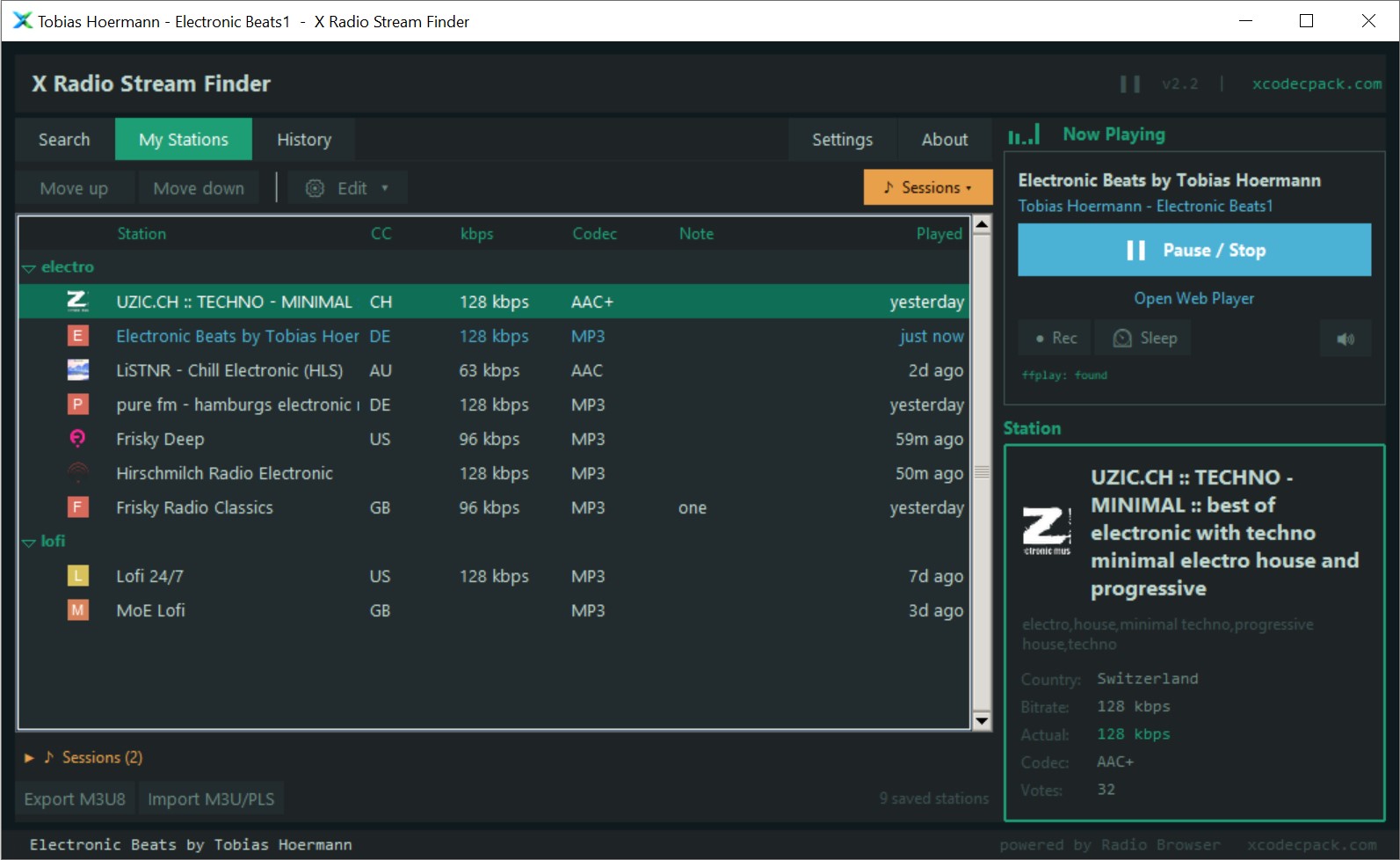Select the Frisky Radio Classics station
Screen dimensions: 1400x860
point(494,507)
